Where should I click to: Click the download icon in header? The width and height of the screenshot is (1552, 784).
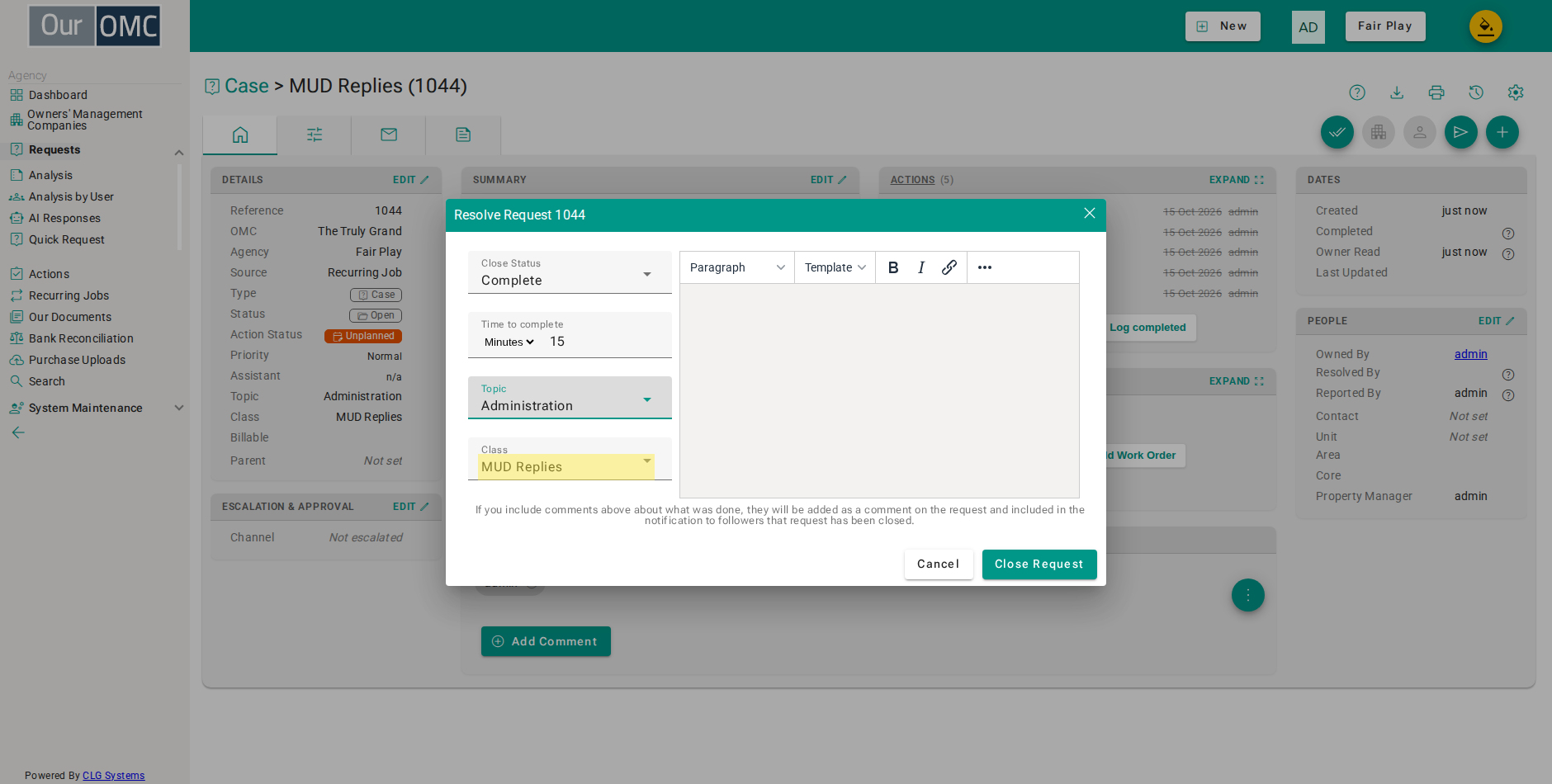click(1397, 92)
